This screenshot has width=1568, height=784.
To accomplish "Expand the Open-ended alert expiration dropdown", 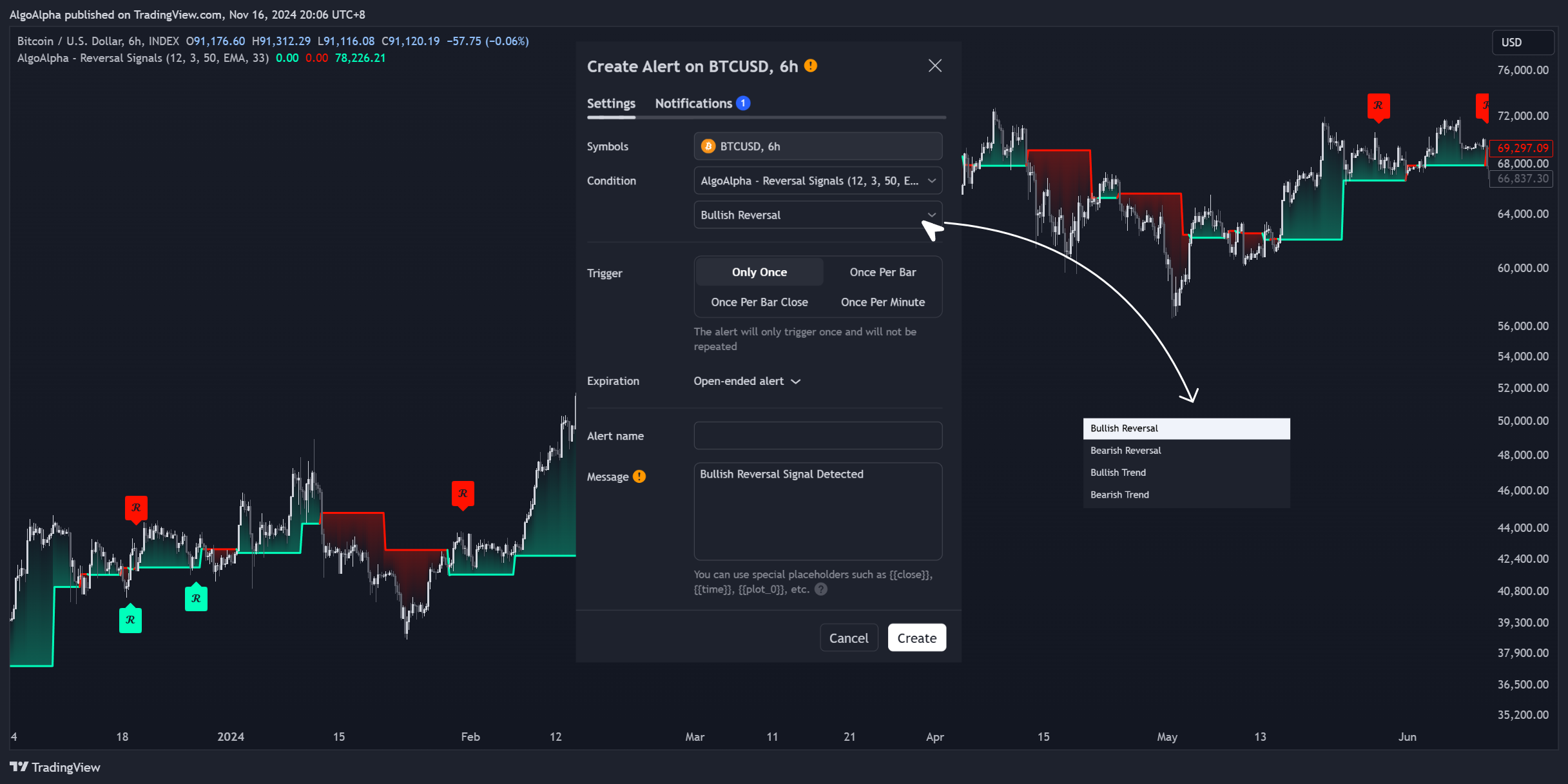I will [x=747, y=381].
